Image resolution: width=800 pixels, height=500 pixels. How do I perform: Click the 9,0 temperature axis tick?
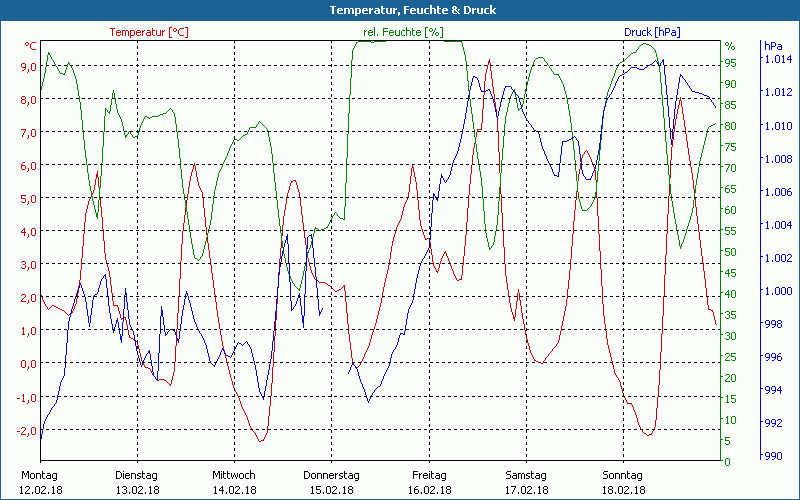pyautogui.click(x=28, y=67)
